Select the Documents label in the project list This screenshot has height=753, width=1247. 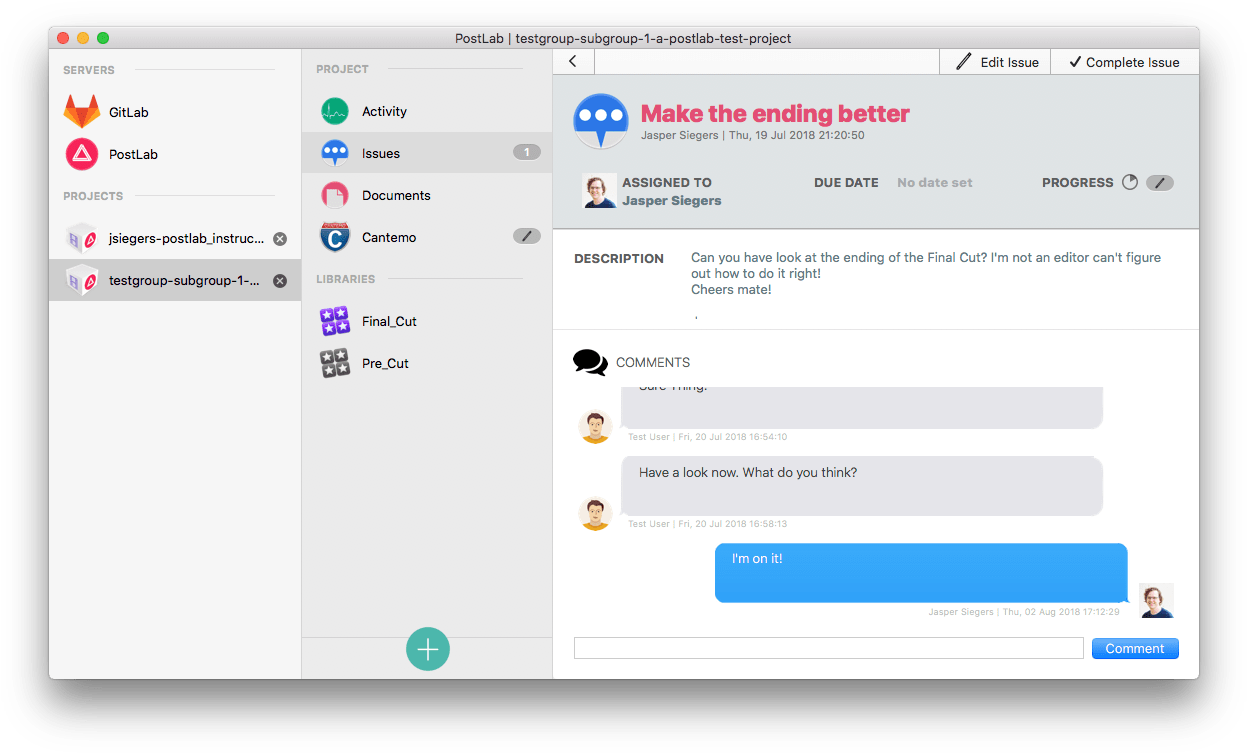click(x=397, y=195)
